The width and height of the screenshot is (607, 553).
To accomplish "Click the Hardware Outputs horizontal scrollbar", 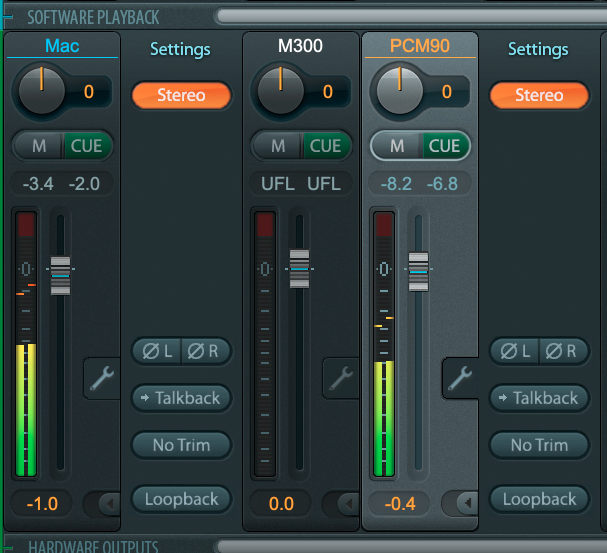I will 412,546.
